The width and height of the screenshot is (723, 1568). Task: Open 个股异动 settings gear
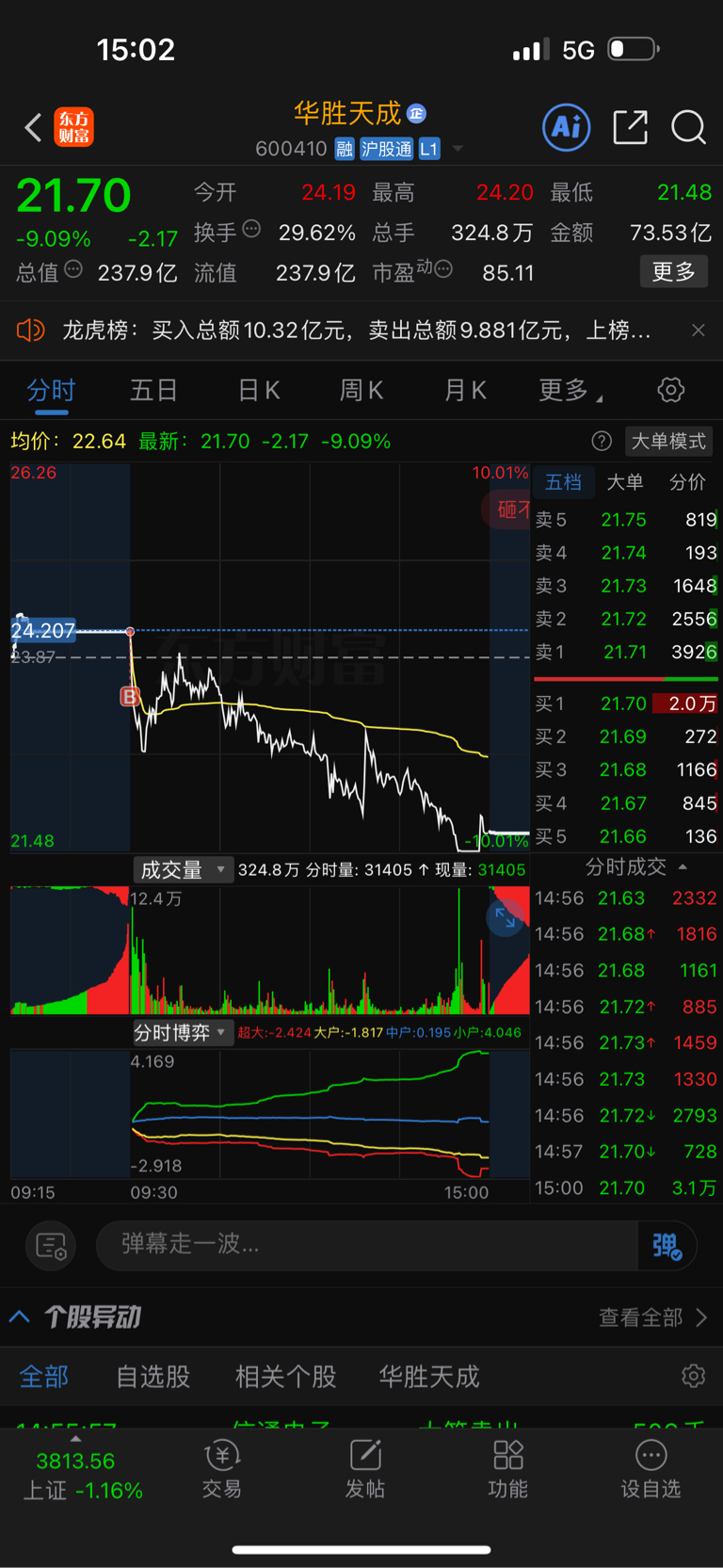[693, 1376]
